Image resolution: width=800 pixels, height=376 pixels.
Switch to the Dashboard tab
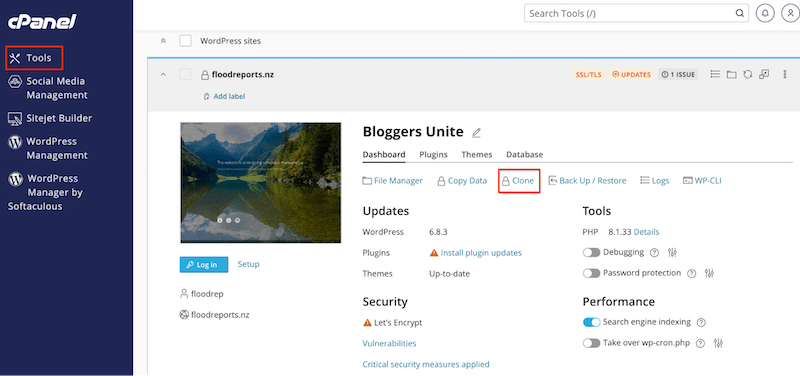(384, 155)
